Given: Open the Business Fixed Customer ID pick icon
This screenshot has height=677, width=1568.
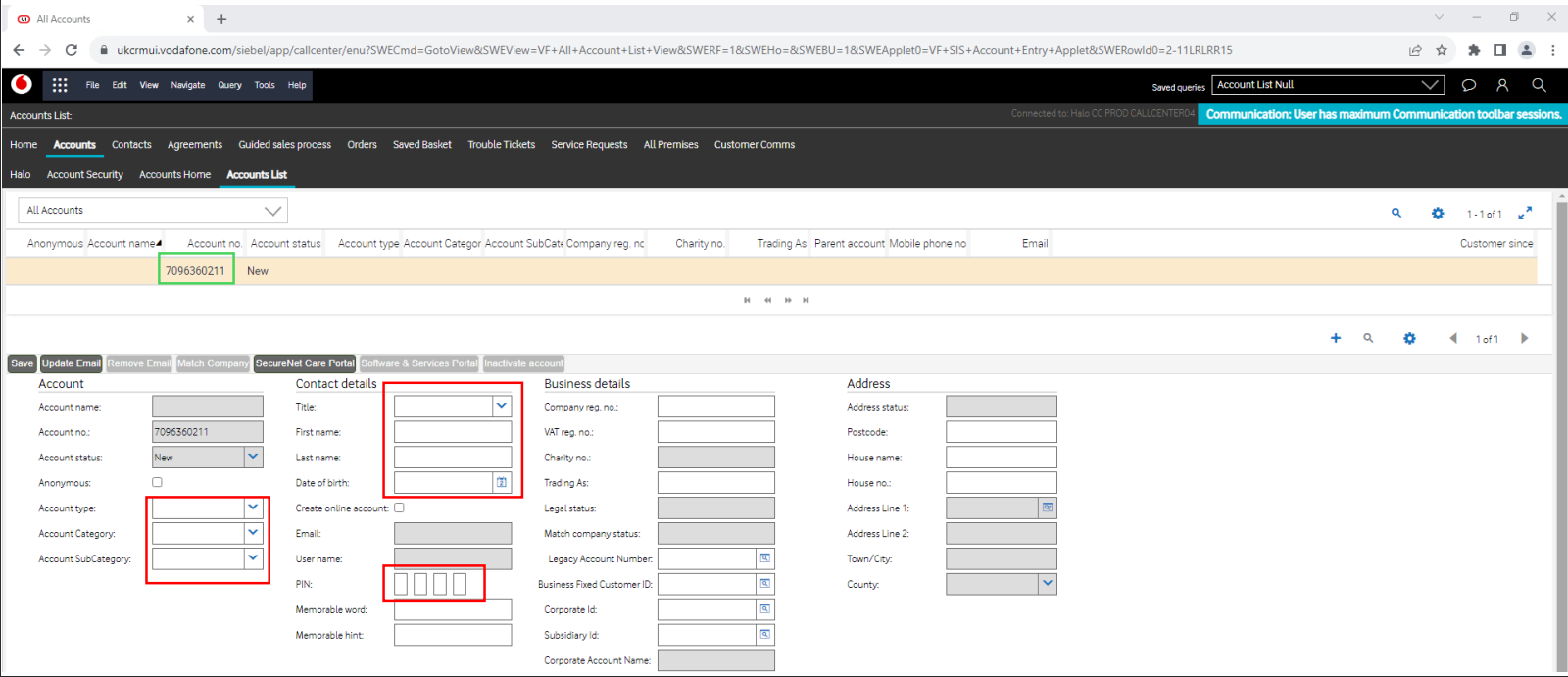Looking at the screenshot, I should pyautogui.click(x=764, y=584).
